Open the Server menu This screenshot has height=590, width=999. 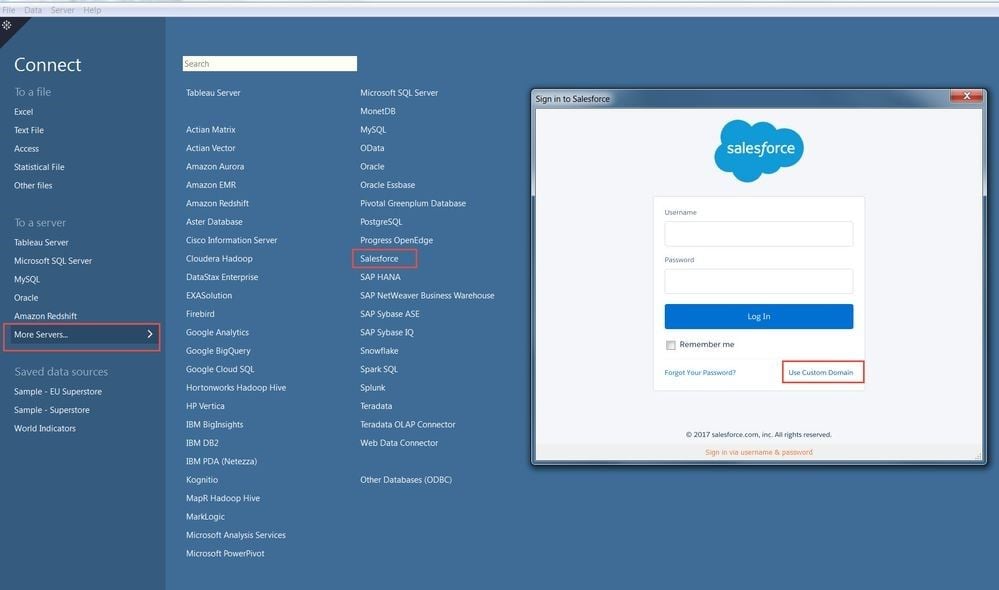[x=62, y=10]
